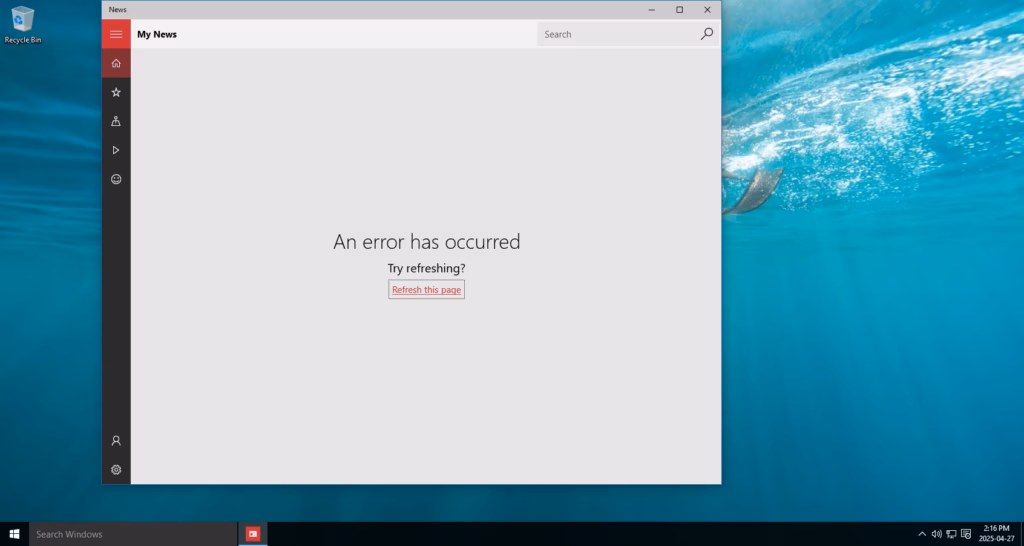1024x546 pixels.
Task: Minimize the News window
Action: (x=652, y=10)
